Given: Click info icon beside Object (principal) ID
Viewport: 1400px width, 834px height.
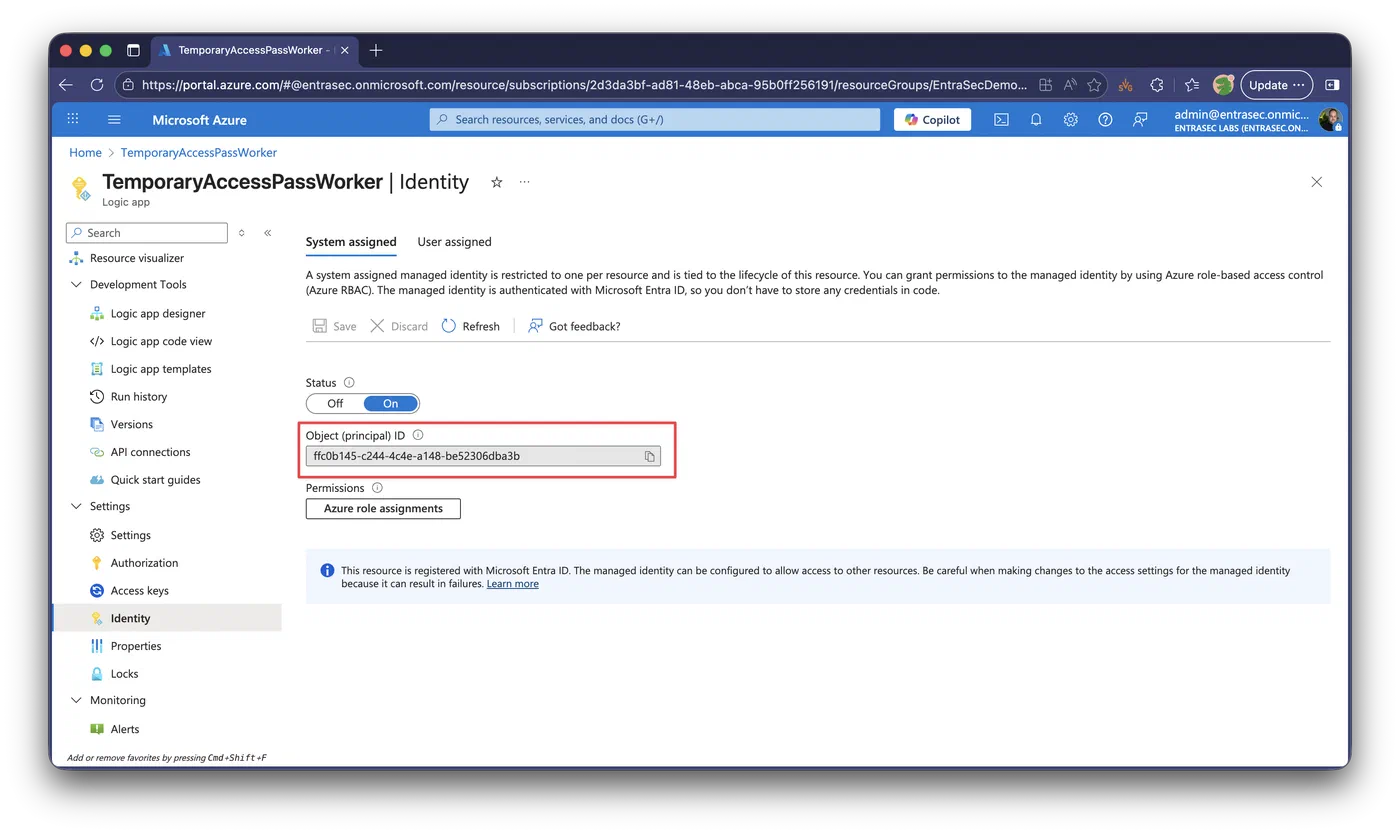Looking at the screenshot, I should point(418,435).
